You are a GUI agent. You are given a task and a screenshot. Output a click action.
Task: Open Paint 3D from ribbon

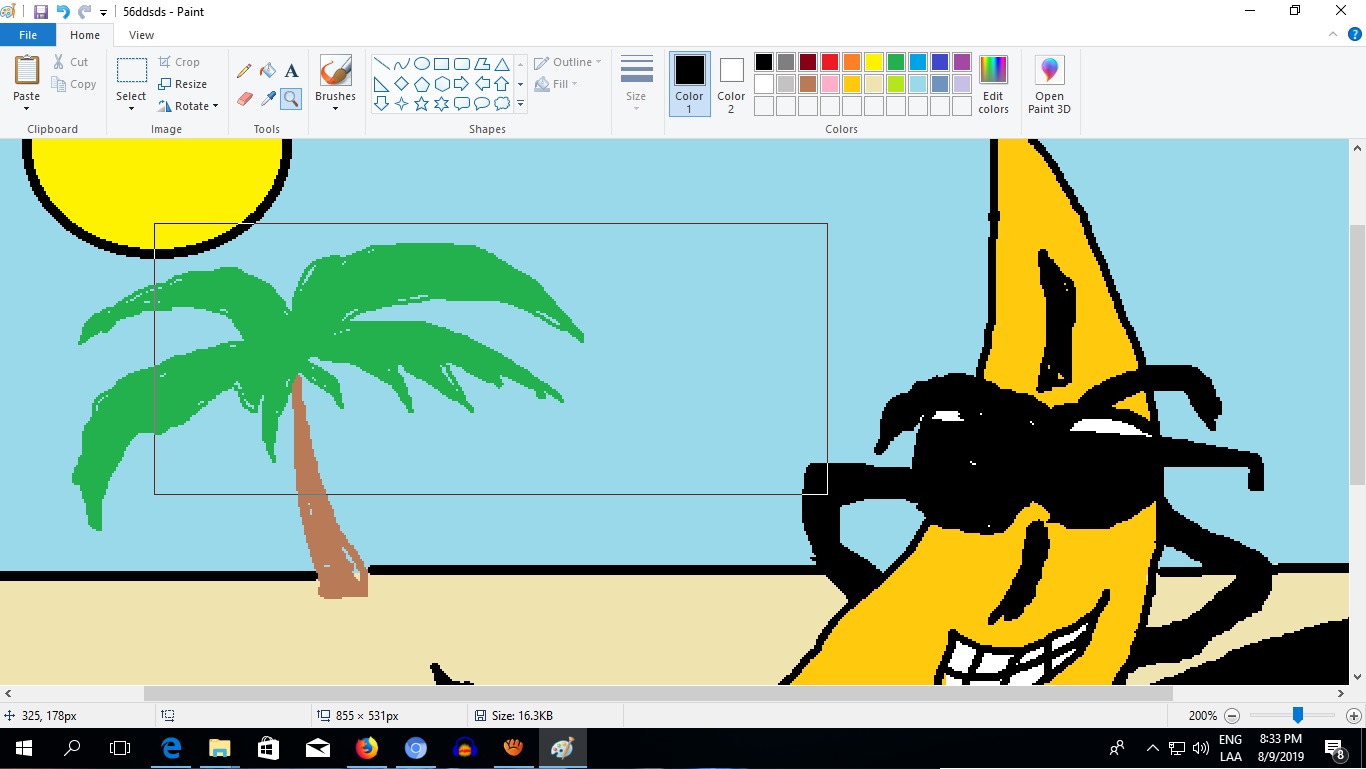[1049, 85]
